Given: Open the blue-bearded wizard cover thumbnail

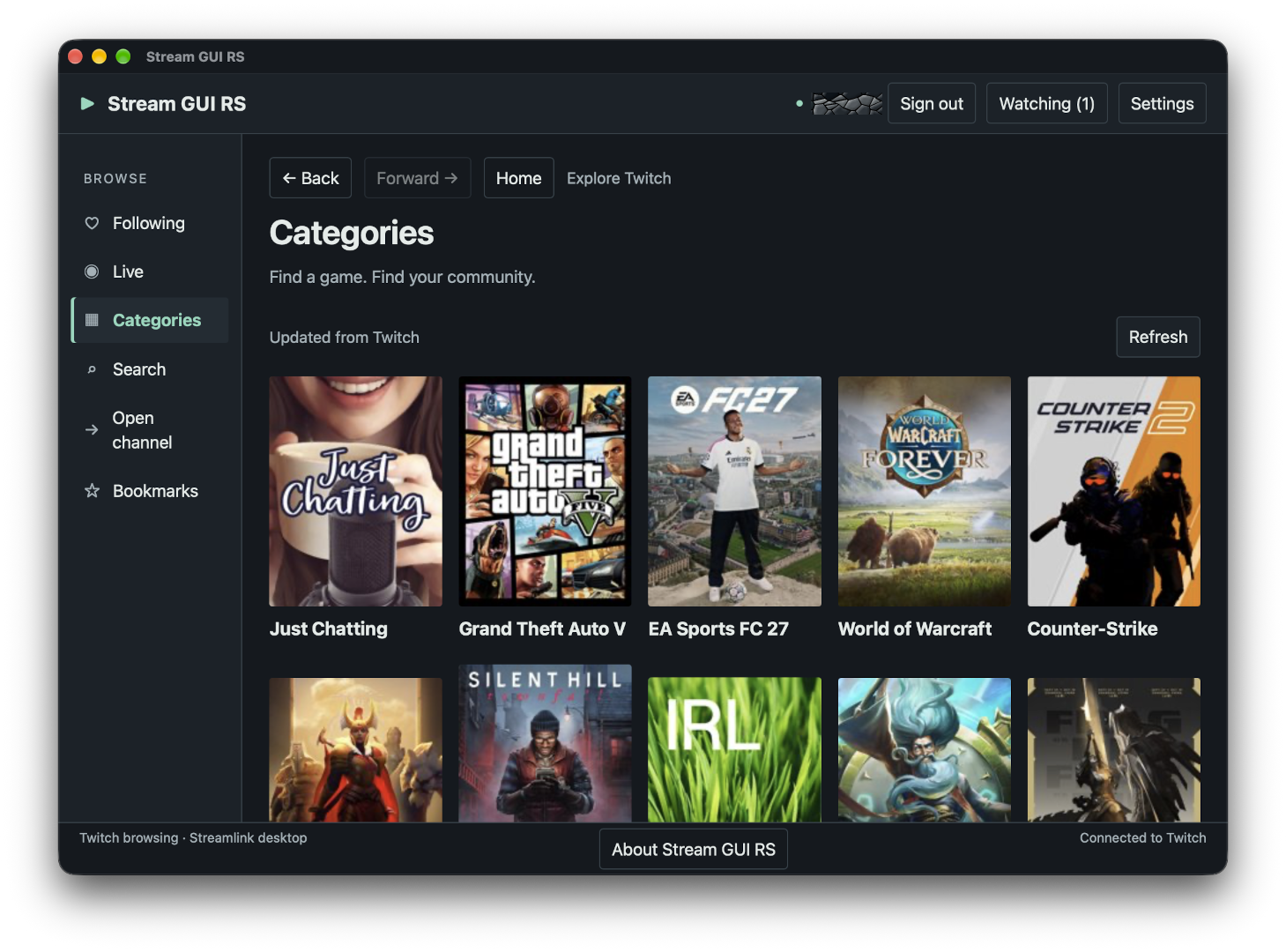Looking at the screenshot, I should tap(925, 750).
